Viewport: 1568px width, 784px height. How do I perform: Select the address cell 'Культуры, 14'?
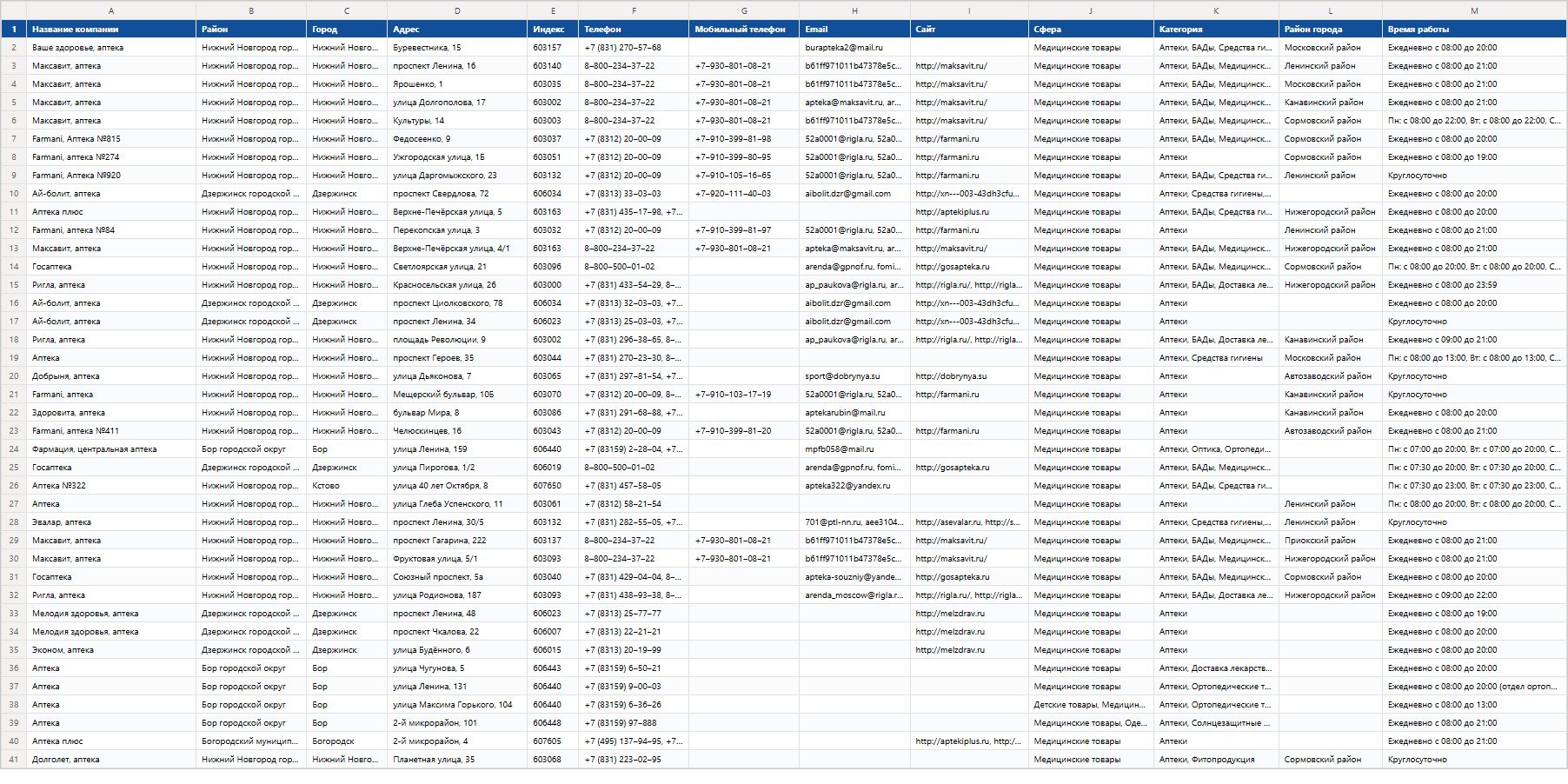tap(457, 121)
